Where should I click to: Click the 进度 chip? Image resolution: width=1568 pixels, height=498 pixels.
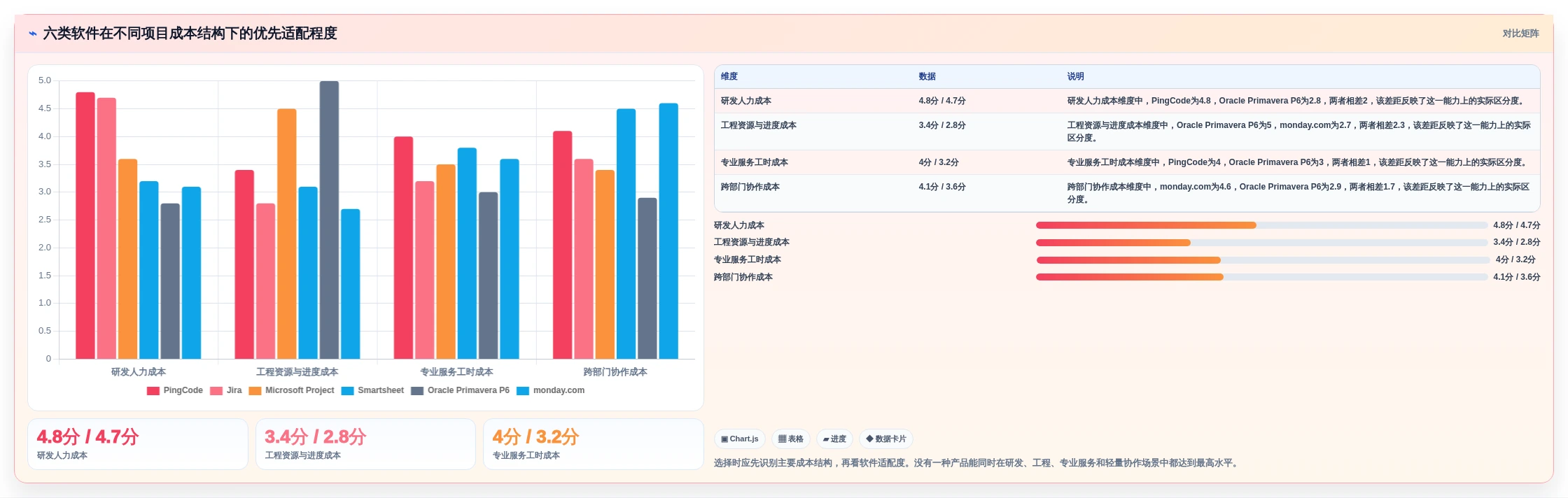pyautogui.click(x=834, y=439)
